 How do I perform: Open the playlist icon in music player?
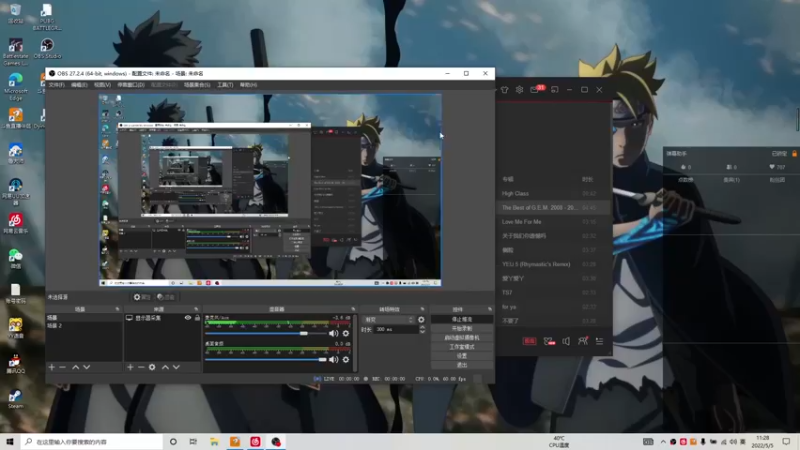point(599,341)
